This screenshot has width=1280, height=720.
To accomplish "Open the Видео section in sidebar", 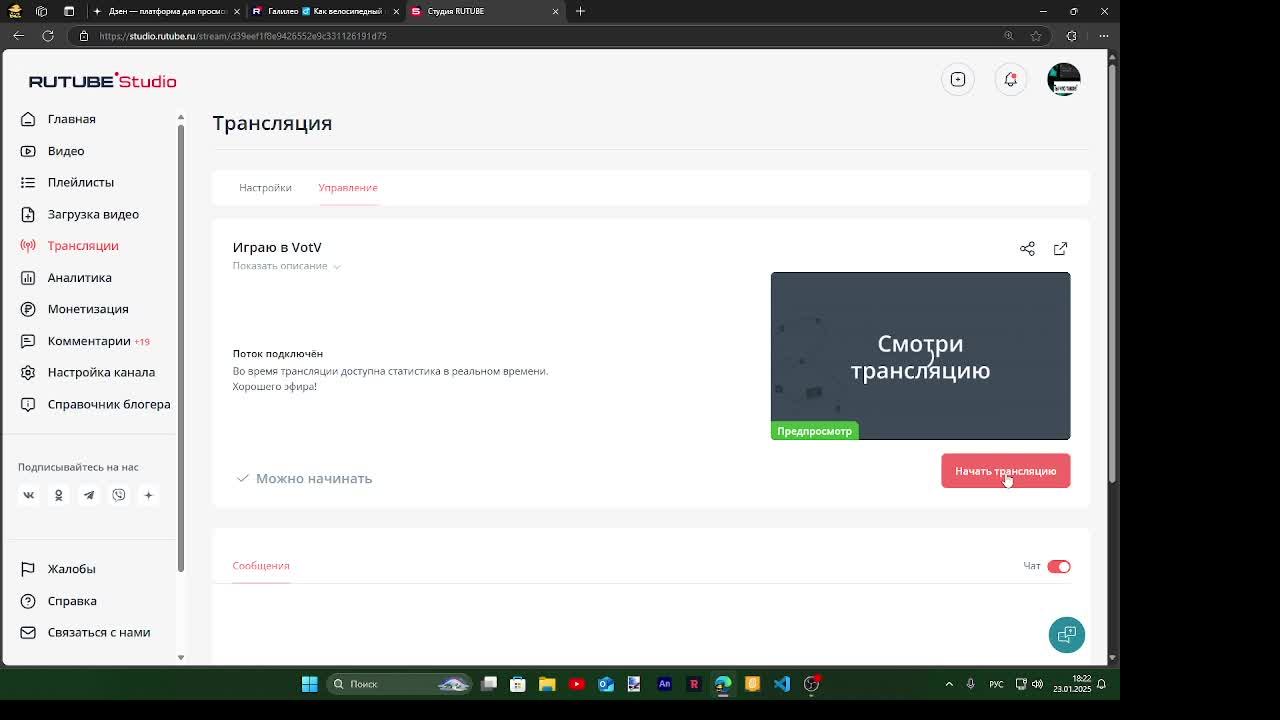I will click(x=53, y=151).
